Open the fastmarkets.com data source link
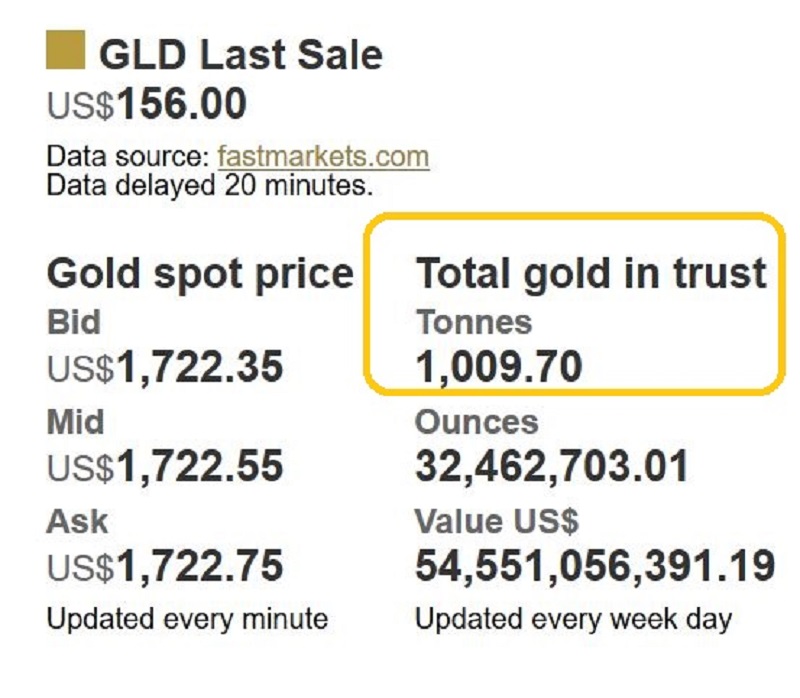 coord(323,156)
